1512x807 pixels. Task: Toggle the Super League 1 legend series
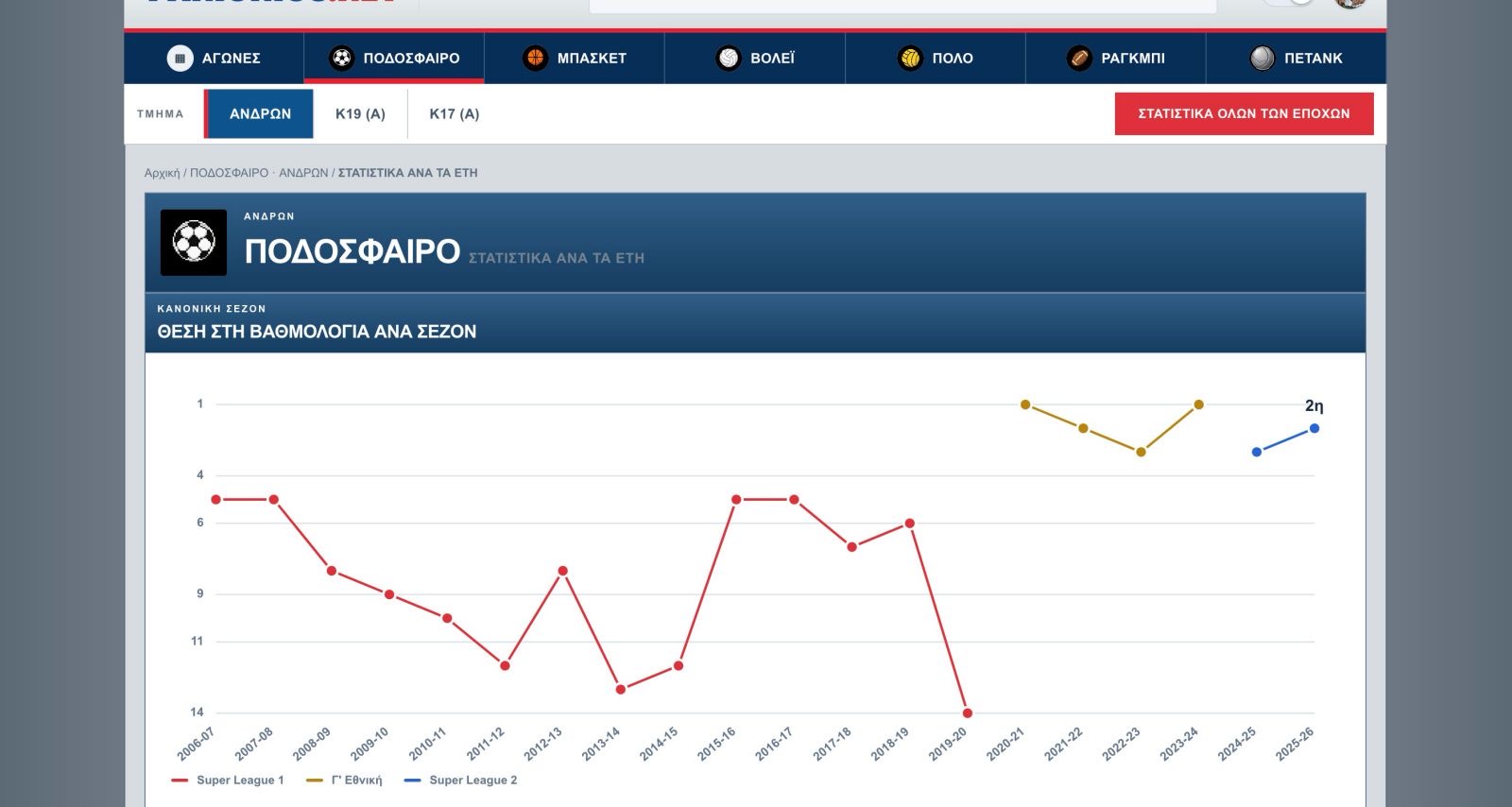(228, 781)
